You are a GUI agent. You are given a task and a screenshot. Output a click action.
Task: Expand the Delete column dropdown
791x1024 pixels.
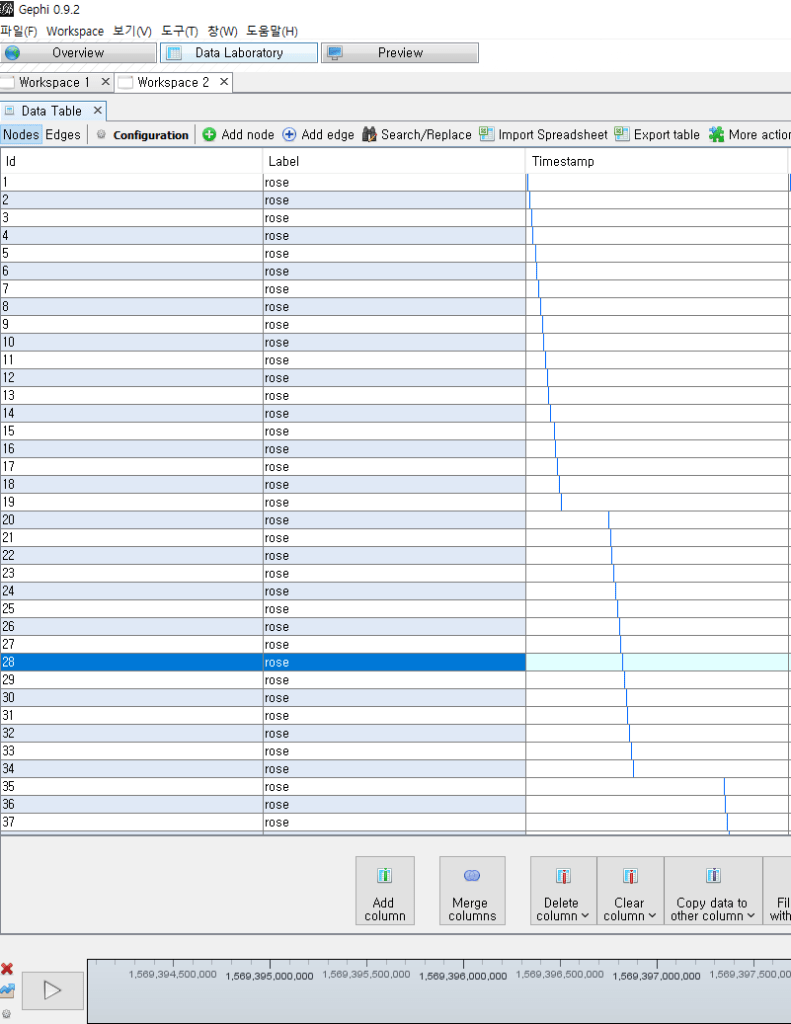(x=563, y=891)
